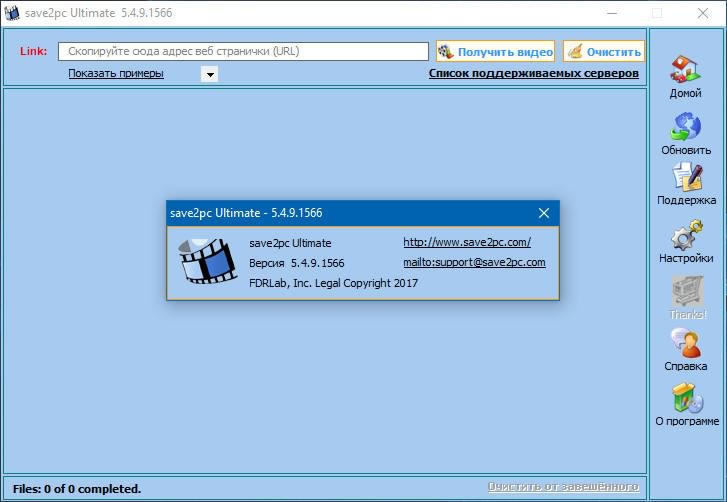
Task: Open Список поддерживаемых серверов link
Action: [534, 73]
